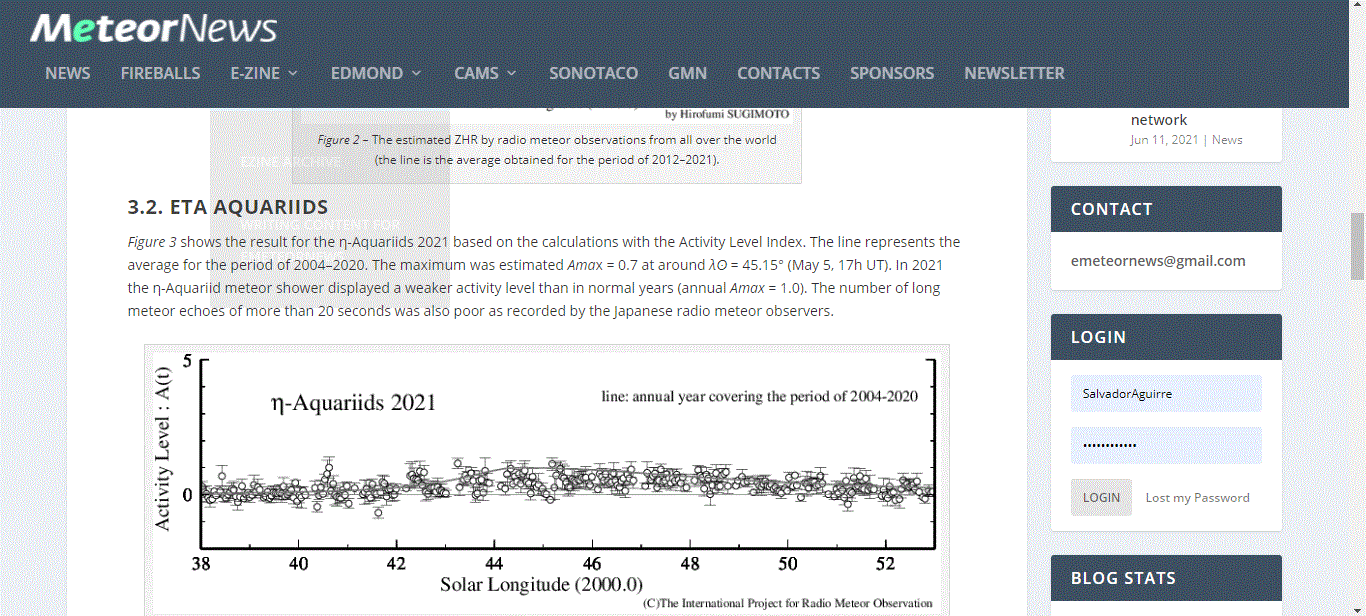
Task: Focus the password input field
Action: 1166,445
